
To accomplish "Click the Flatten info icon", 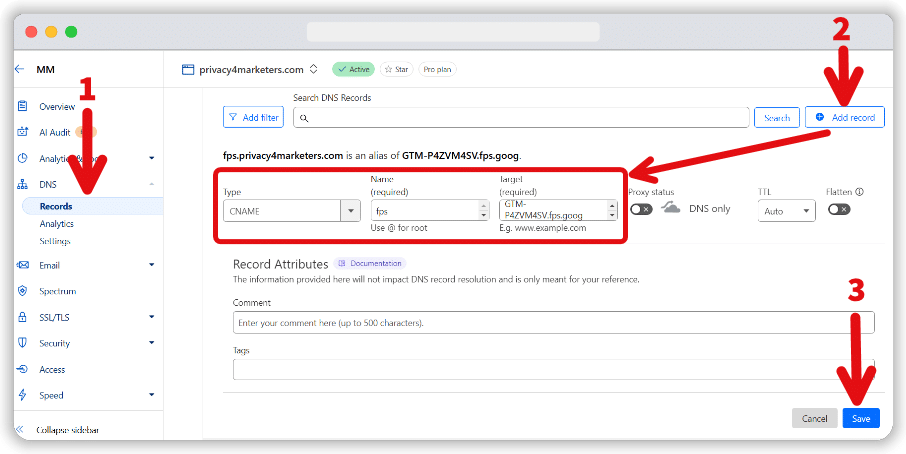I will (860, 192).
